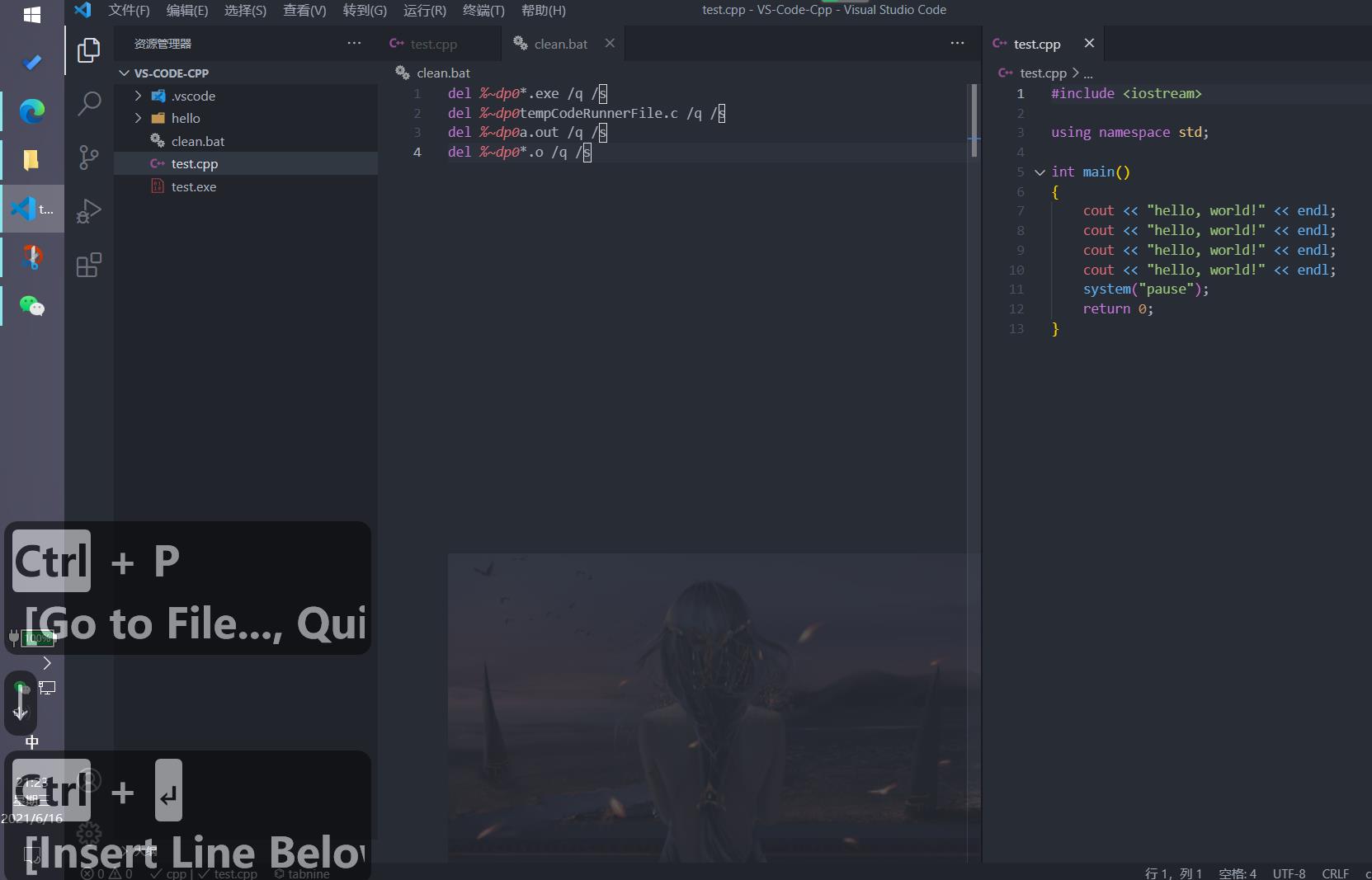Viewport: 1372px width, 880px height.
Task: Open the 编辑(E) menu
Action: pos(187,10)
